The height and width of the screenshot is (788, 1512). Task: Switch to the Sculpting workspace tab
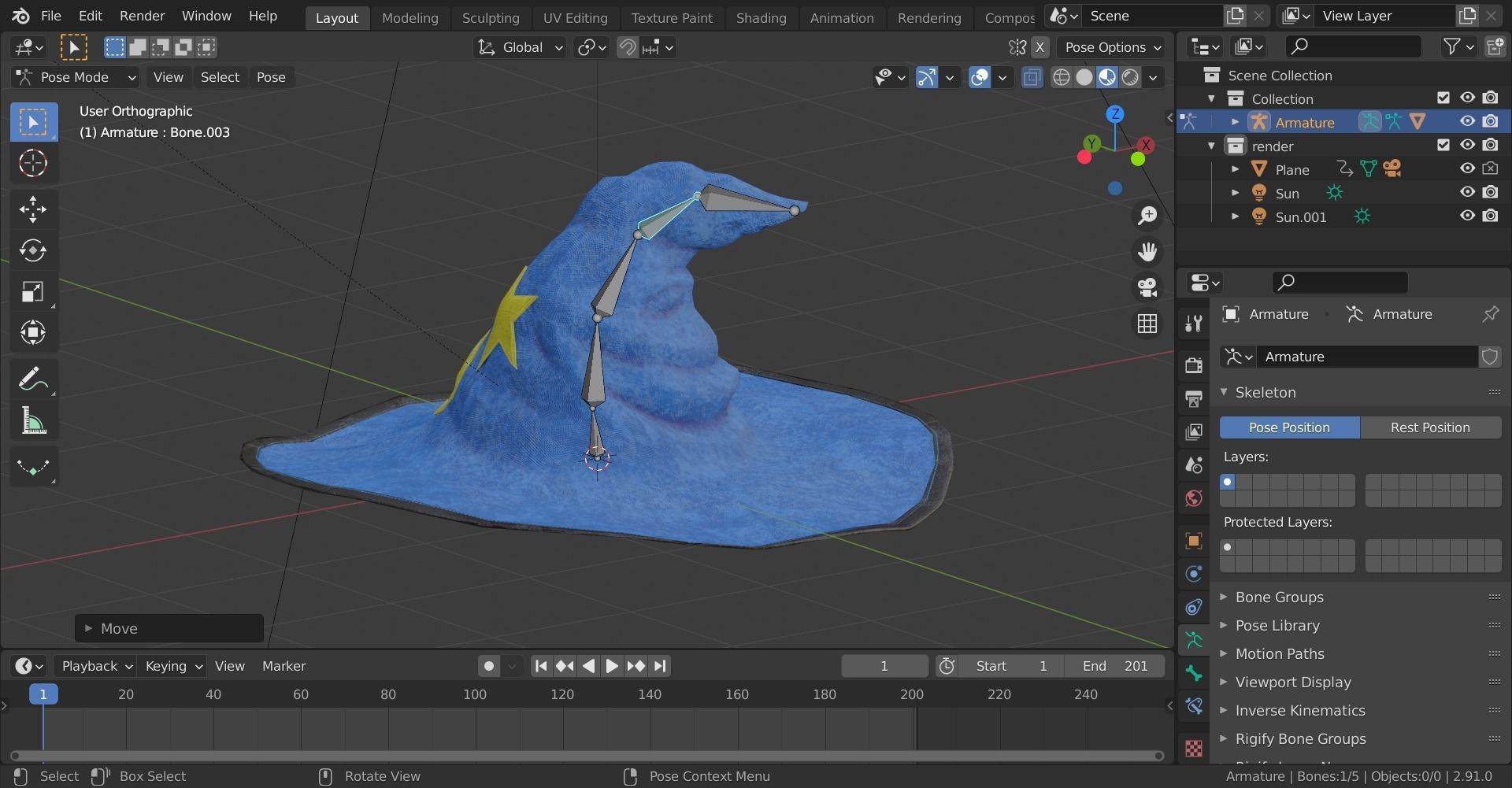point(491,17)
